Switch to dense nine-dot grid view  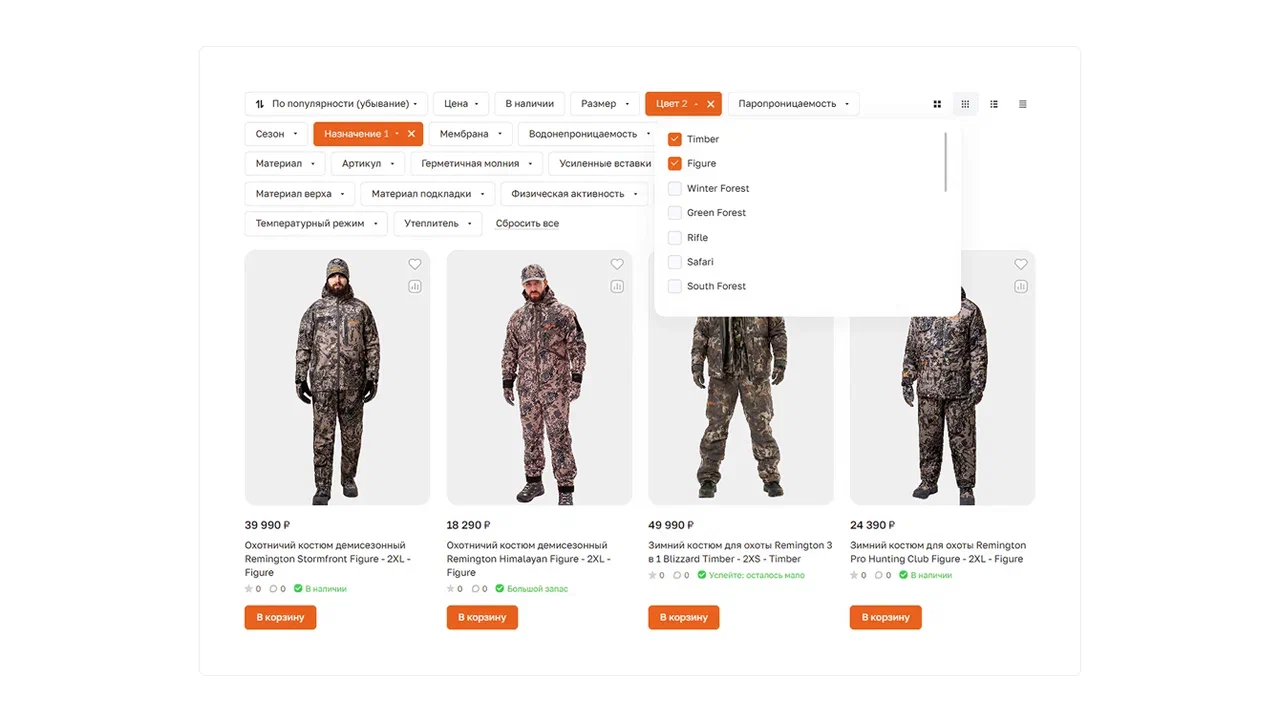[965, 104]
